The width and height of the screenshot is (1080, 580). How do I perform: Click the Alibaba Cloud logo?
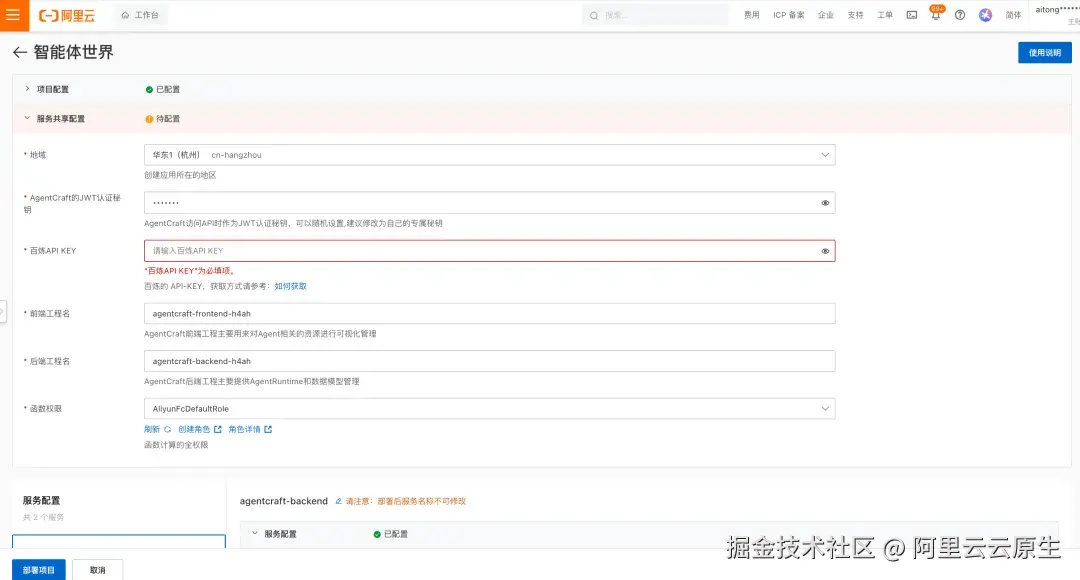pyautogui.click(x=67, y=15)
